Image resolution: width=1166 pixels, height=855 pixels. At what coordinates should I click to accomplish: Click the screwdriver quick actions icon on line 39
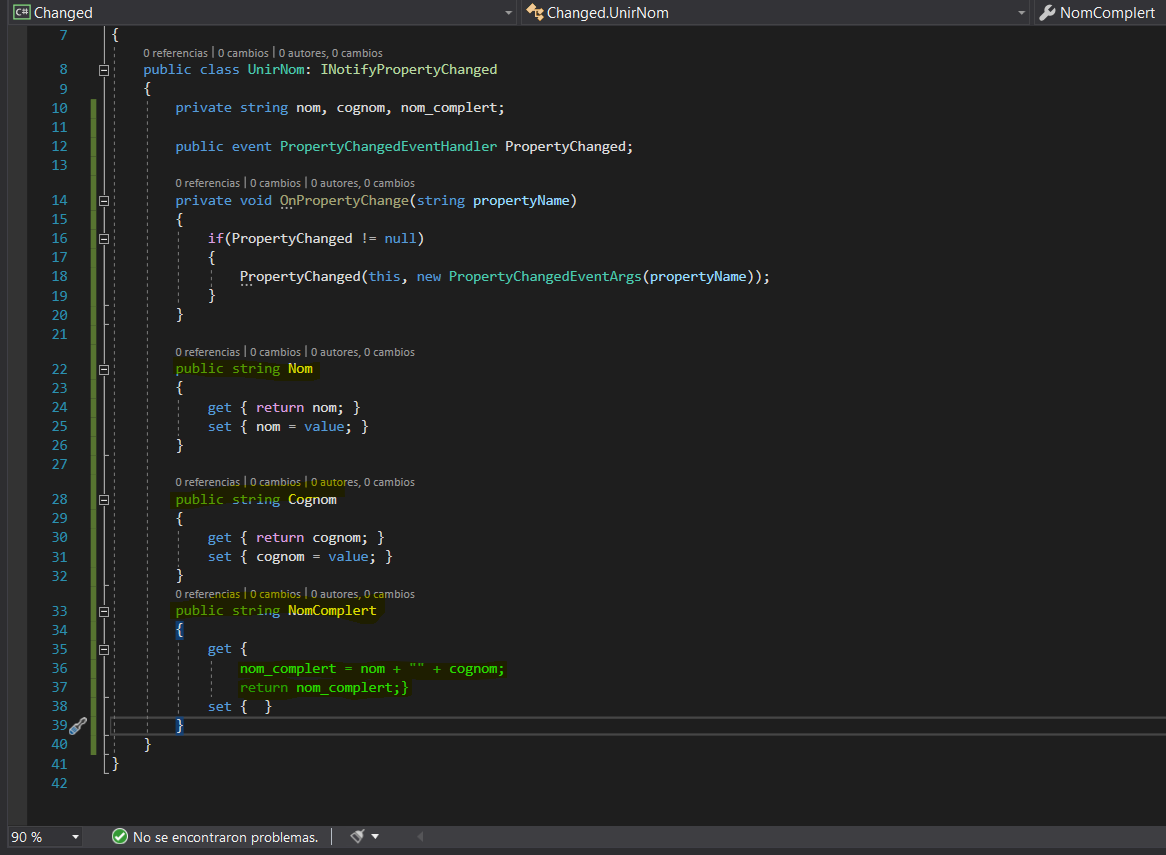(x=78, y=725)
